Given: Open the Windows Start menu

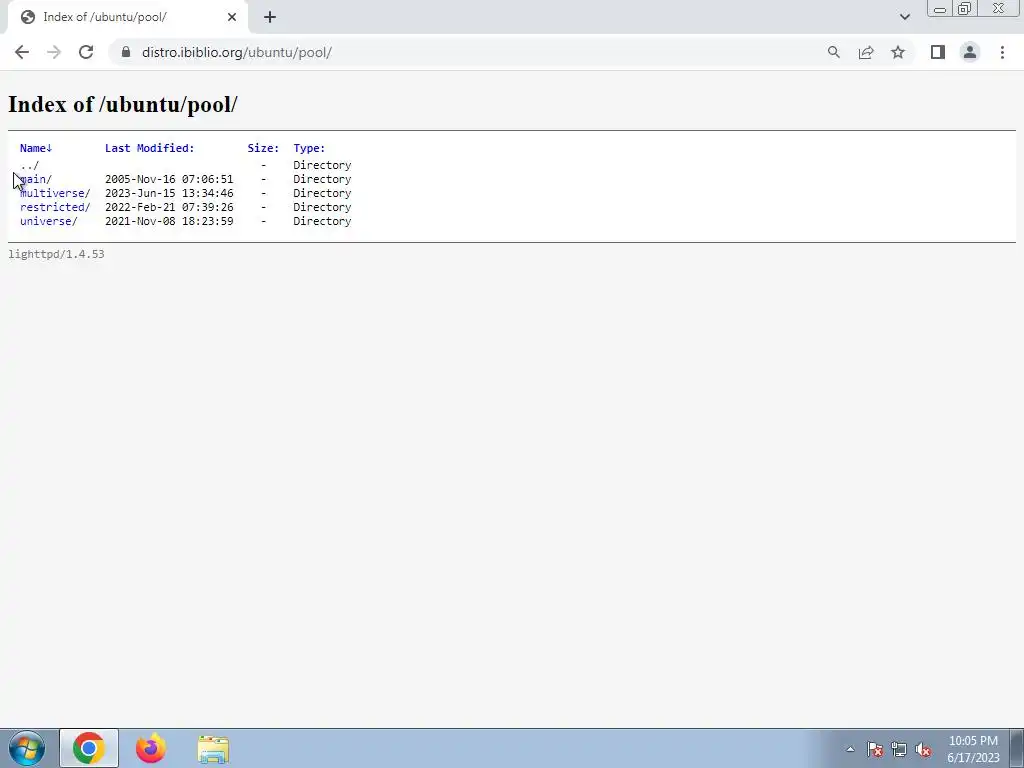Looking at the screenshot, I should click(x=27, y=748).
